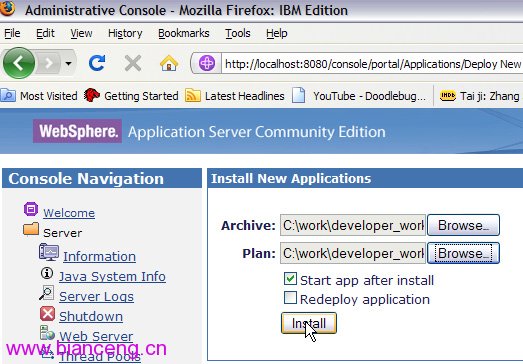Open the back/forward history dropdown arrow
Viewport: 523px width, 364px height.
(x=68, y=63)
